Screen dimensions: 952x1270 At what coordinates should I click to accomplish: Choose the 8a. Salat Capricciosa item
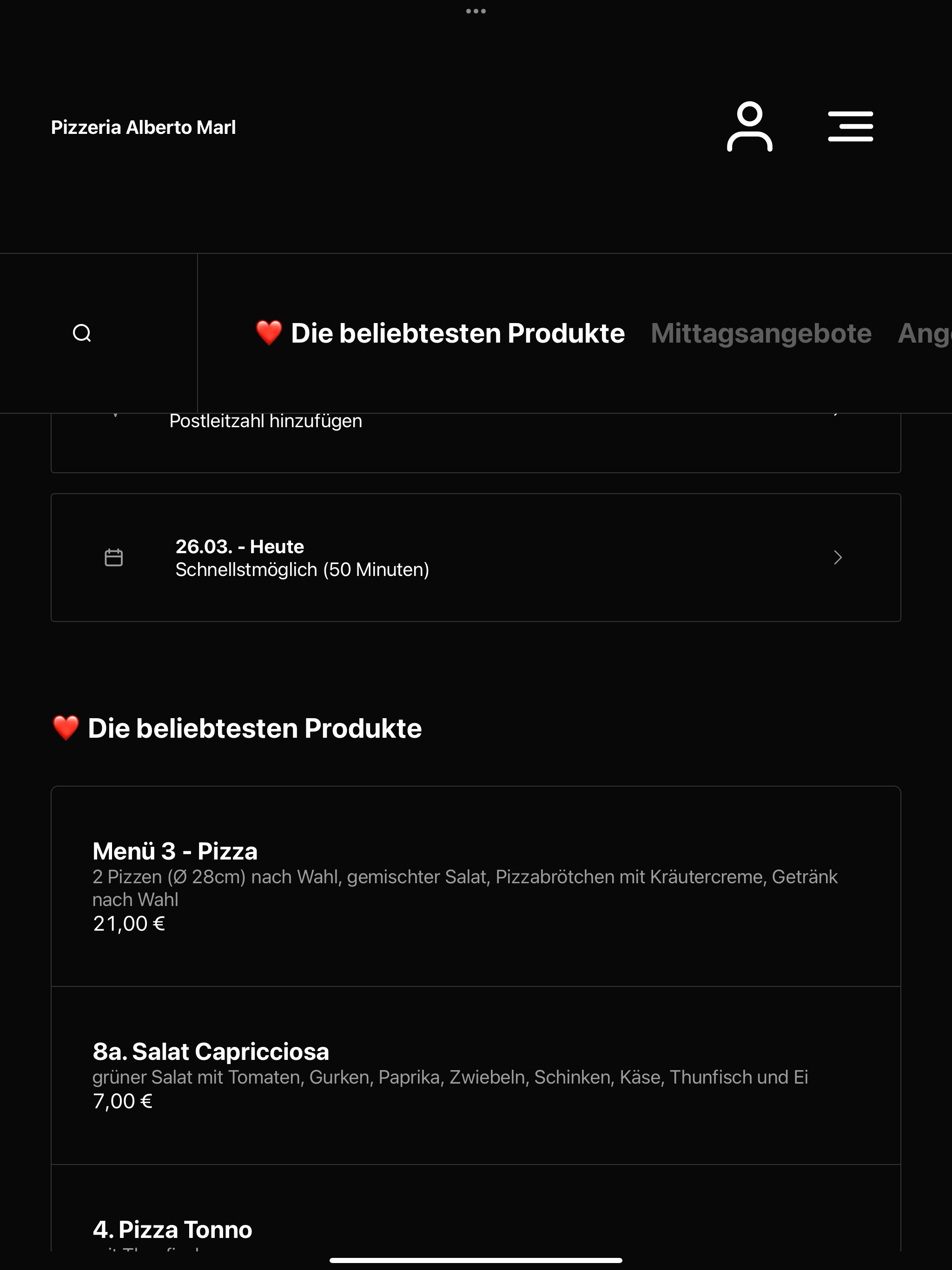[476, 1075]
